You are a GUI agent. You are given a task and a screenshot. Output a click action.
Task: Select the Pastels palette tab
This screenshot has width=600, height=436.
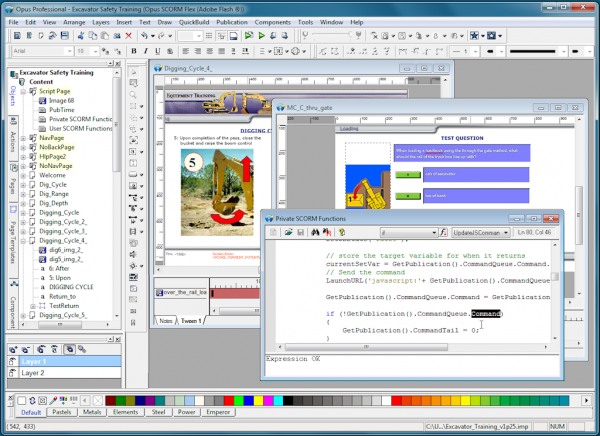pyautogui.click(x=62, y=412)
